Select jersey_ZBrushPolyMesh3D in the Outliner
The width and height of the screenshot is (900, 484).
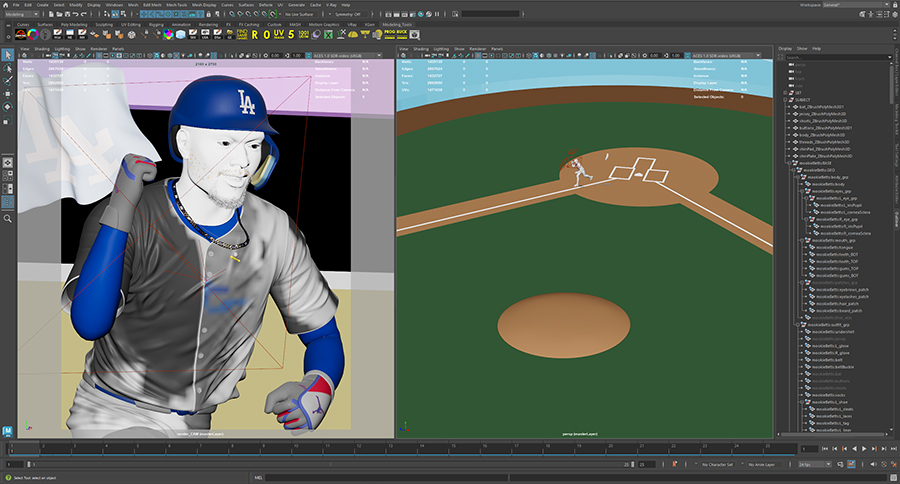(x=822, y=114)
